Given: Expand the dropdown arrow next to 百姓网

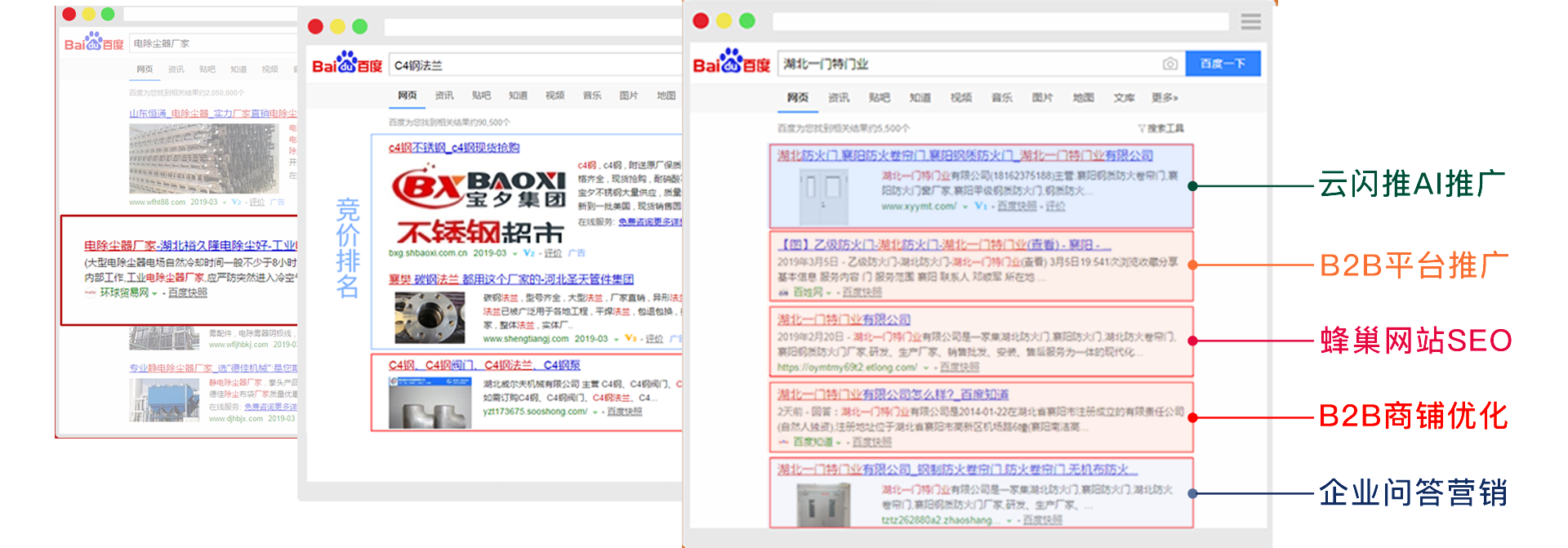Looking at the screenshot, I should coord(829,293).
